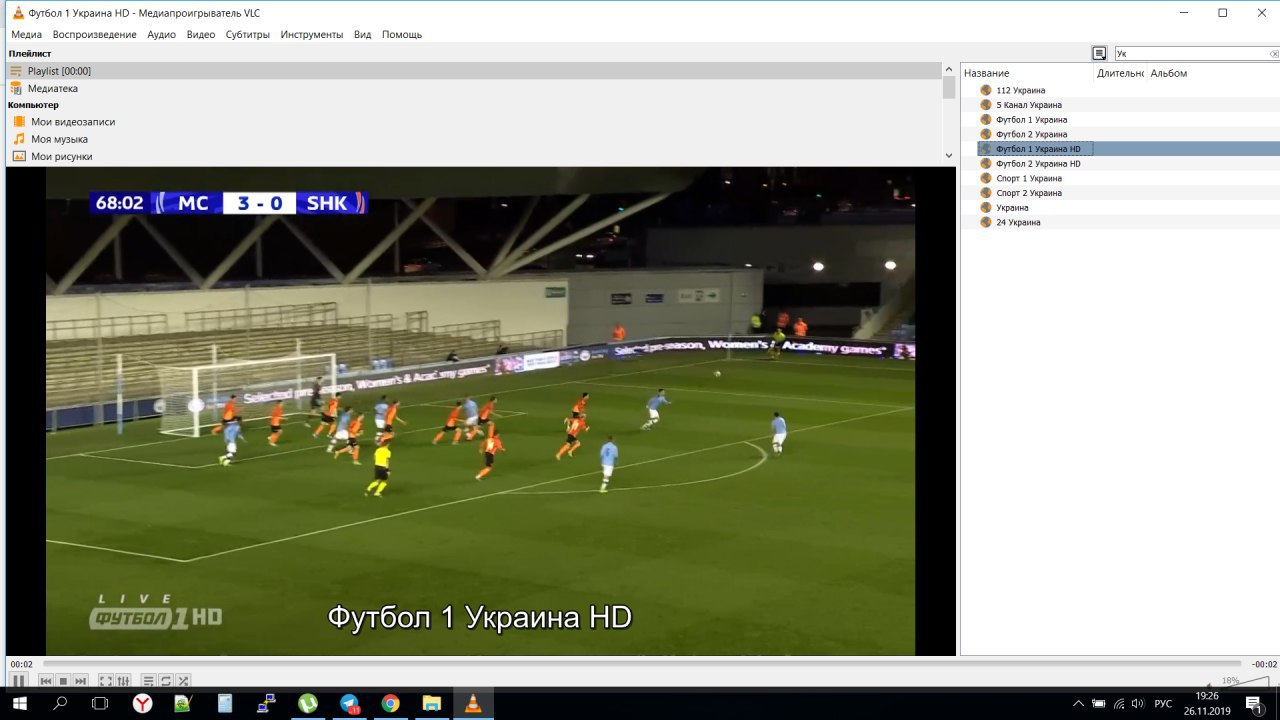Skip to next media item

(x=81, y=681)
